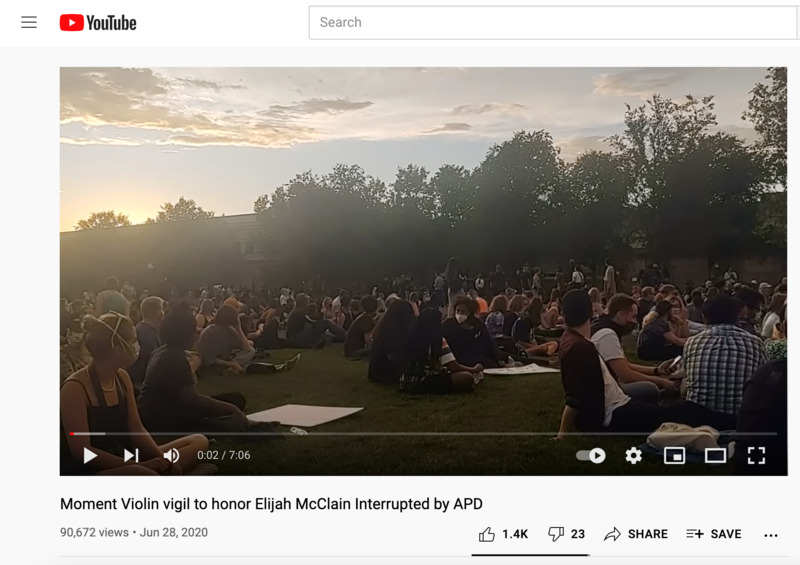The image size is (800, 565).
Task: Click the video frame to play
Action: coord(423,250)
